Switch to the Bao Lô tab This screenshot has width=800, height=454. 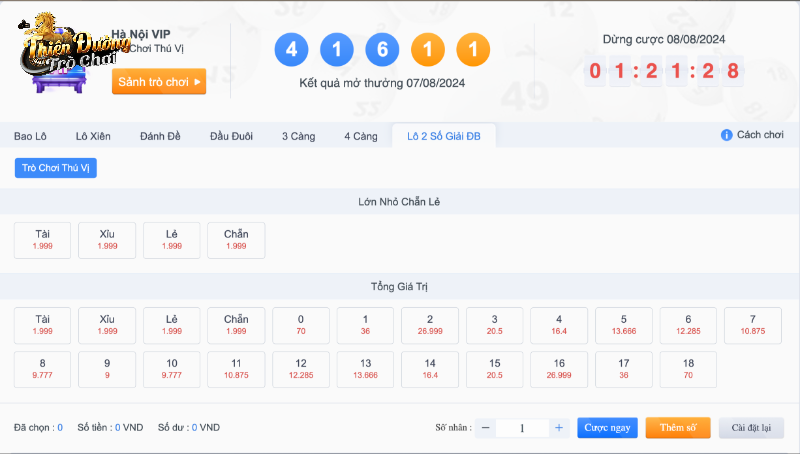[x=30, y=136]
